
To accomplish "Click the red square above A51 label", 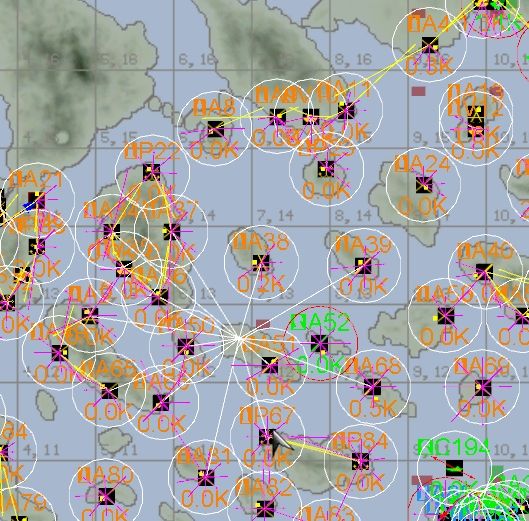I will (x=263, y=324).
